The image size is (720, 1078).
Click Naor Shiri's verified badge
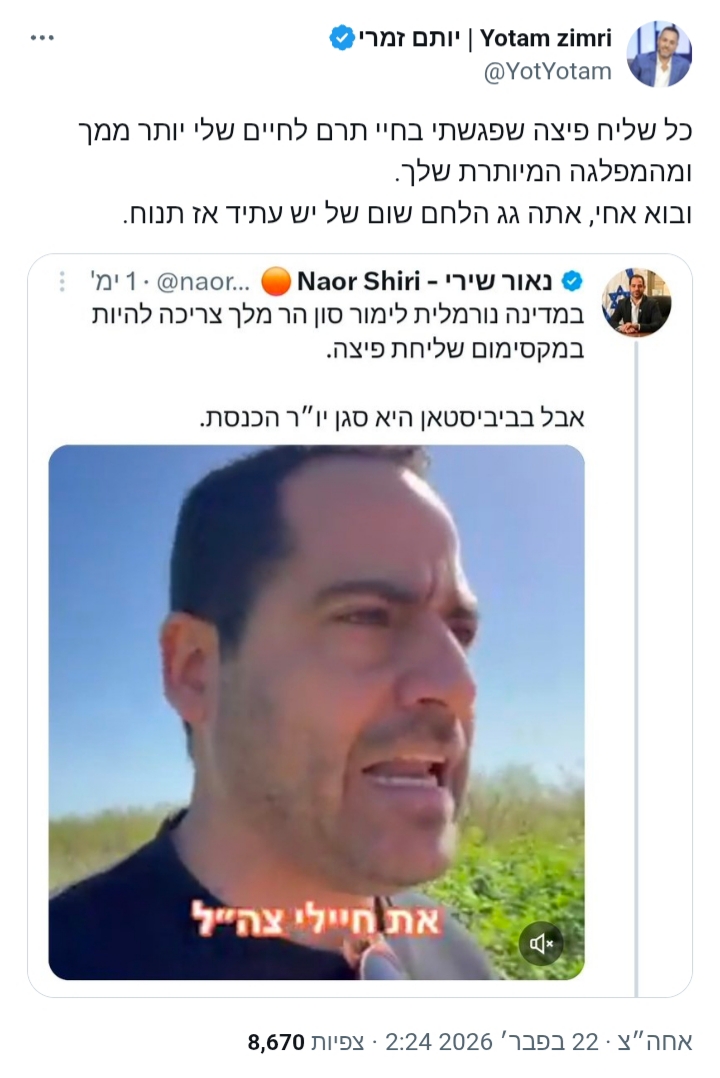pyautogui.click(x=572, y=281)
